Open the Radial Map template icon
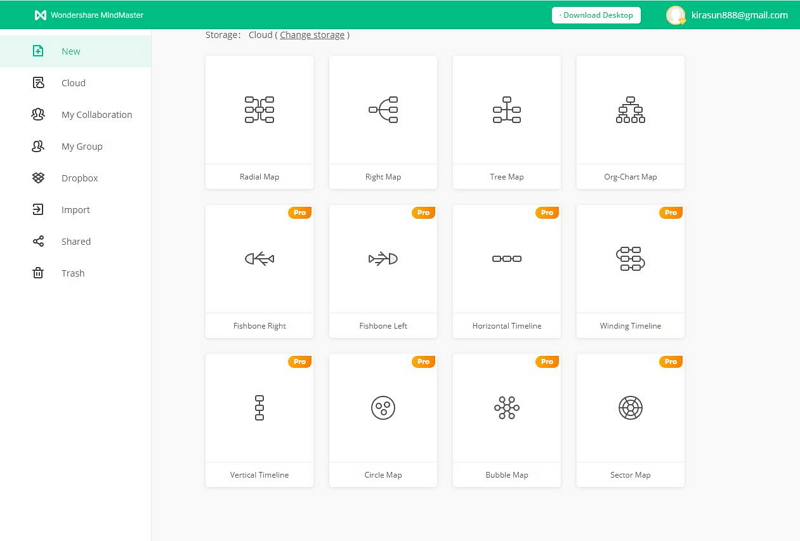 point(259,110)
